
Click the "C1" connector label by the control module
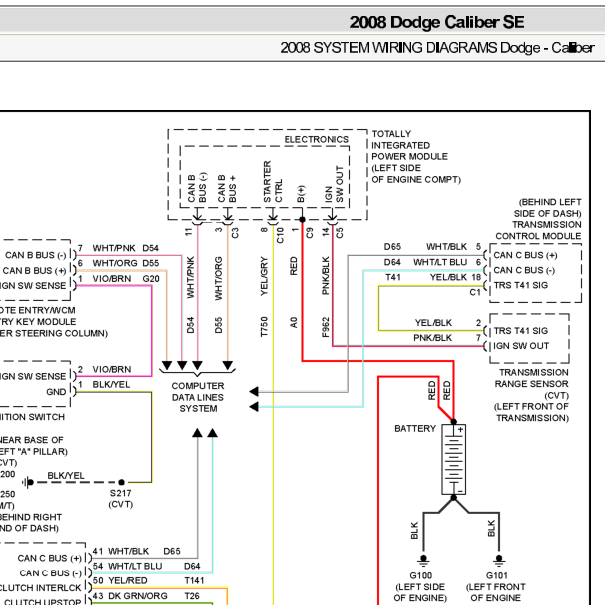pos(475,292)
